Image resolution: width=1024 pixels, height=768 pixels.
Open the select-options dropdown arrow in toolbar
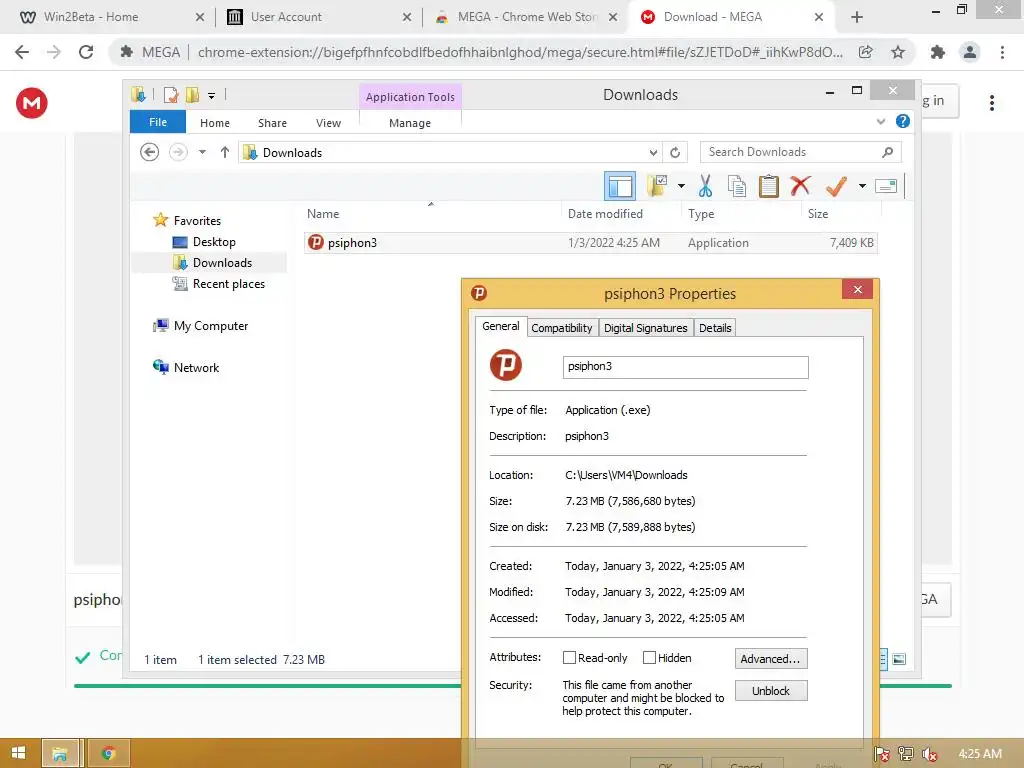681,186
